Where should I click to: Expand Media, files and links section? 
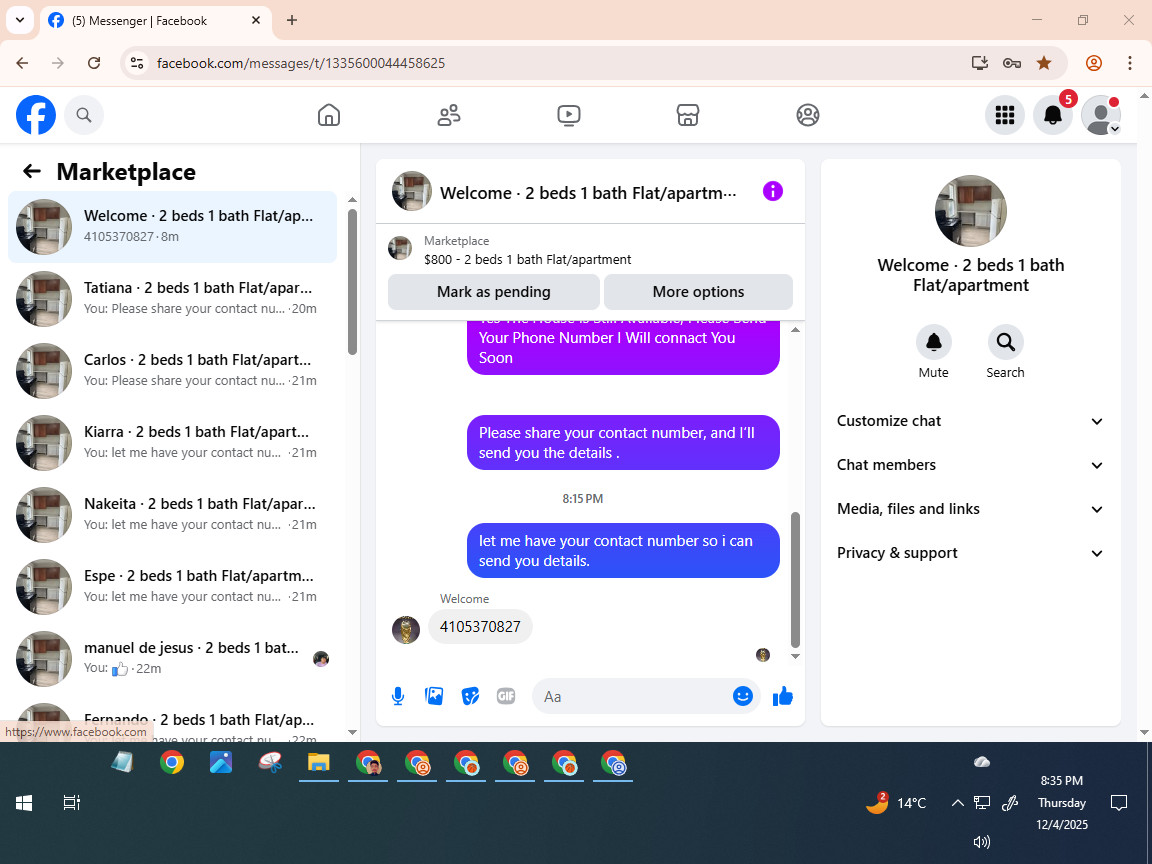click(x=970, y=509)
